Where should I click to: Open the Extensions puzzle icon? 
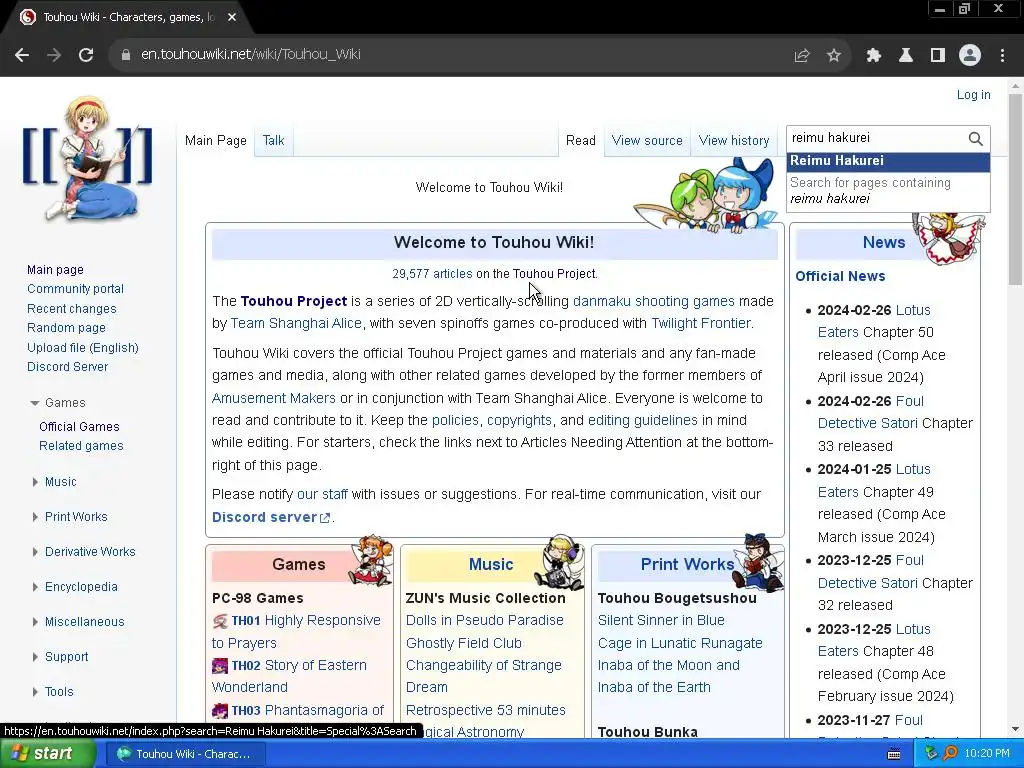(x=874, y=56)
